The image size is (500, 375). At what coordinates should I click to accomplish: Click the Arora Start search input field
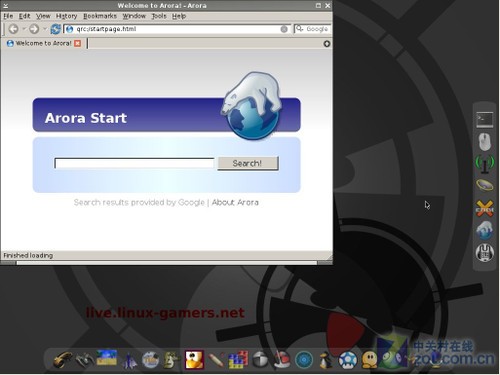(134, 163)
